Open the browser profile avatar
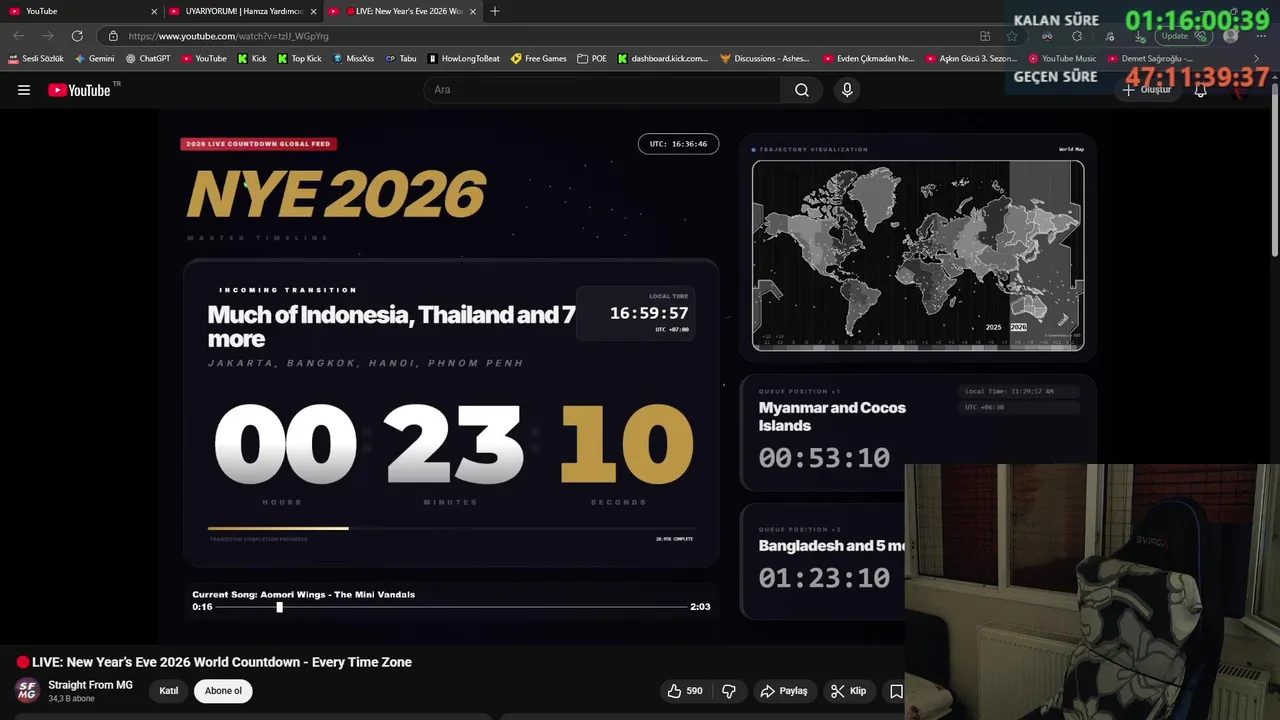Viewport: 1280px width, 720px height. pyautogui.click(x=1231, y=36)
